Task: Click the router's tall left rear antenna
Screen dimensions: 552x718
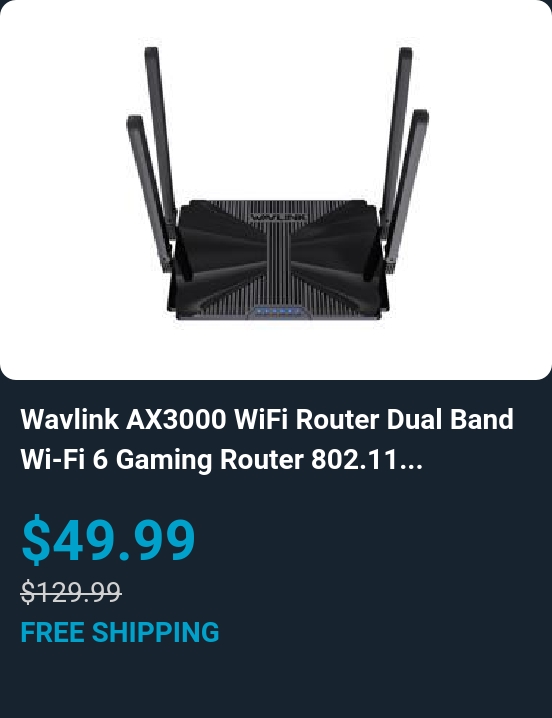Action: 161,135
